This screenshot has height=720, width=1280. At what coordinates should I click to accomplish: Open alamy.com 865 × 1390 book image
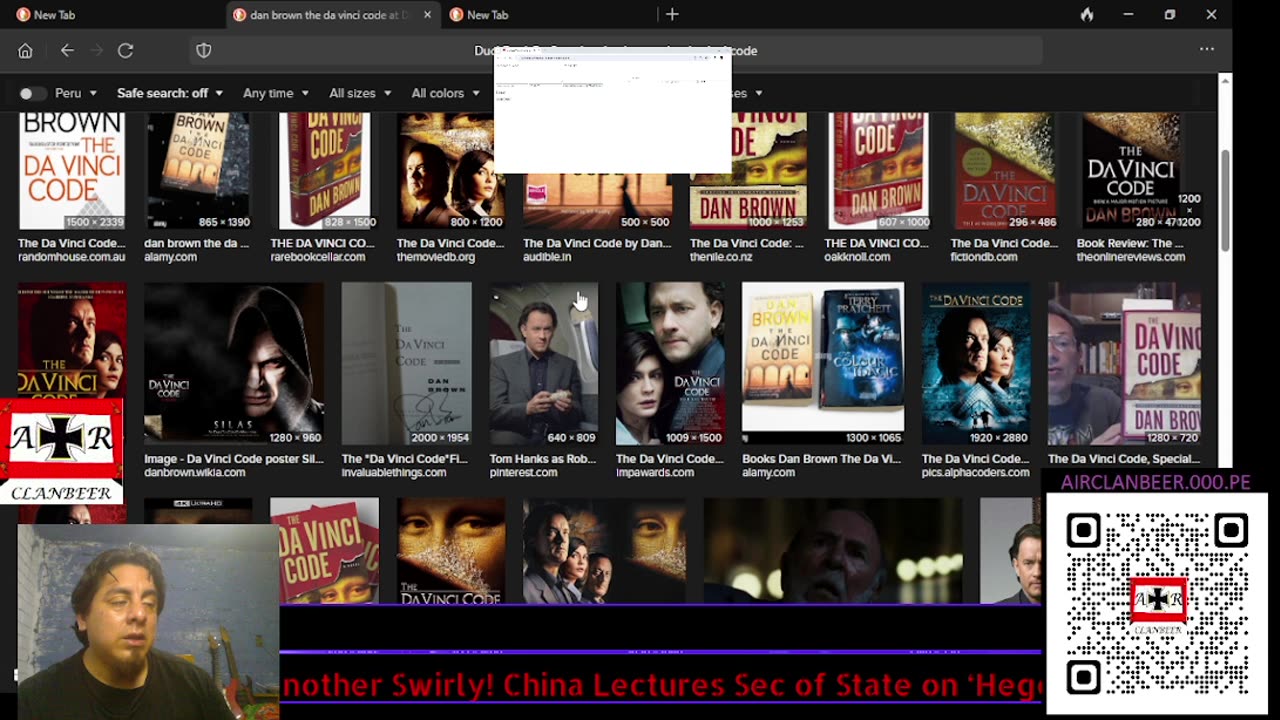click(x=198, y=171)
